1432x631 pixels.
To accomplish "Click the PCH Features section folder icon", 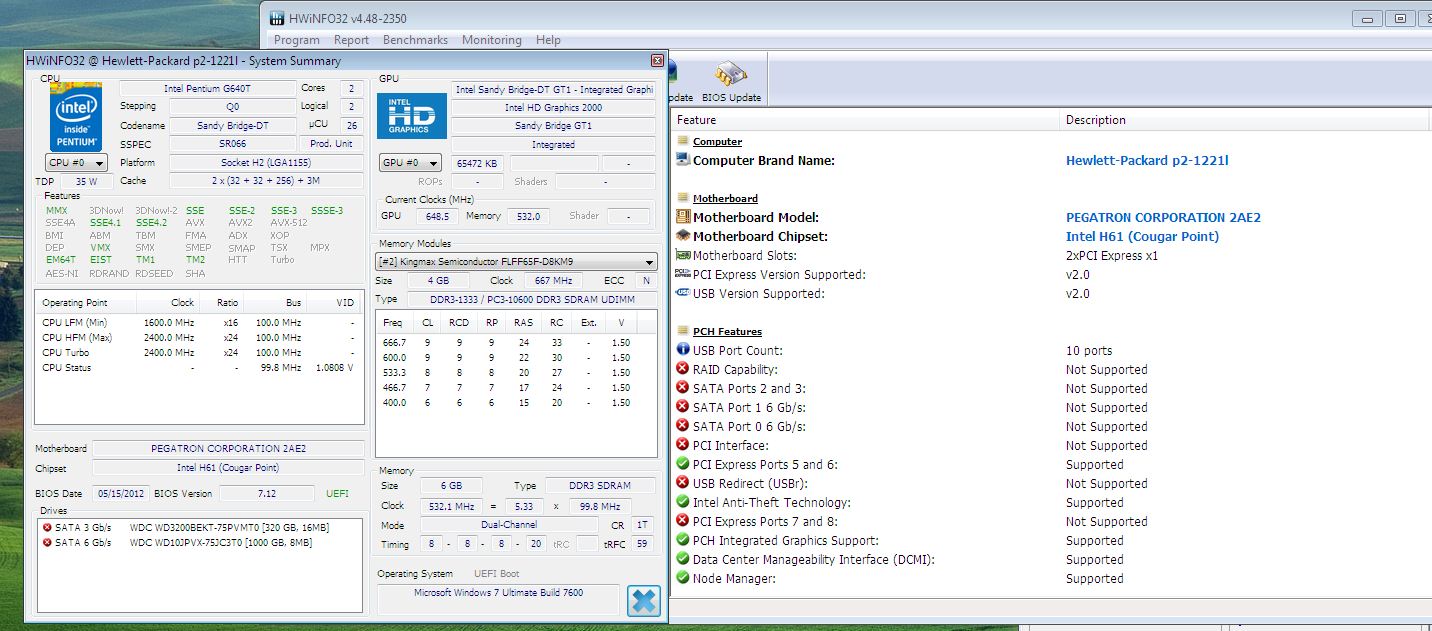I will coord(683,331).
